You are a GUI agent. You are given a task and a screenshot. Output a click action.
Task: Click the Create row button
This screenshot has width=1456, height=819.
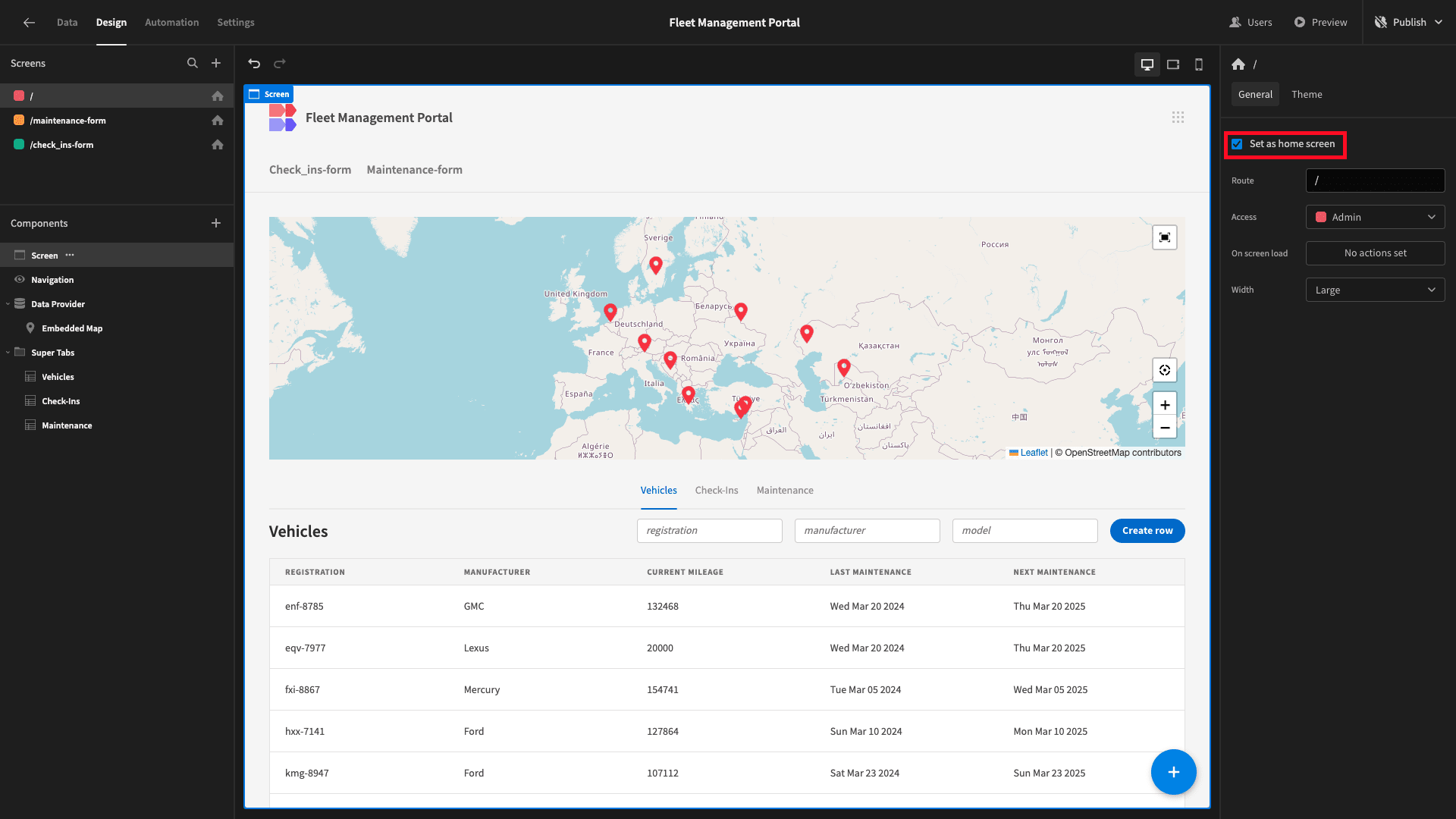[1147, 531]
